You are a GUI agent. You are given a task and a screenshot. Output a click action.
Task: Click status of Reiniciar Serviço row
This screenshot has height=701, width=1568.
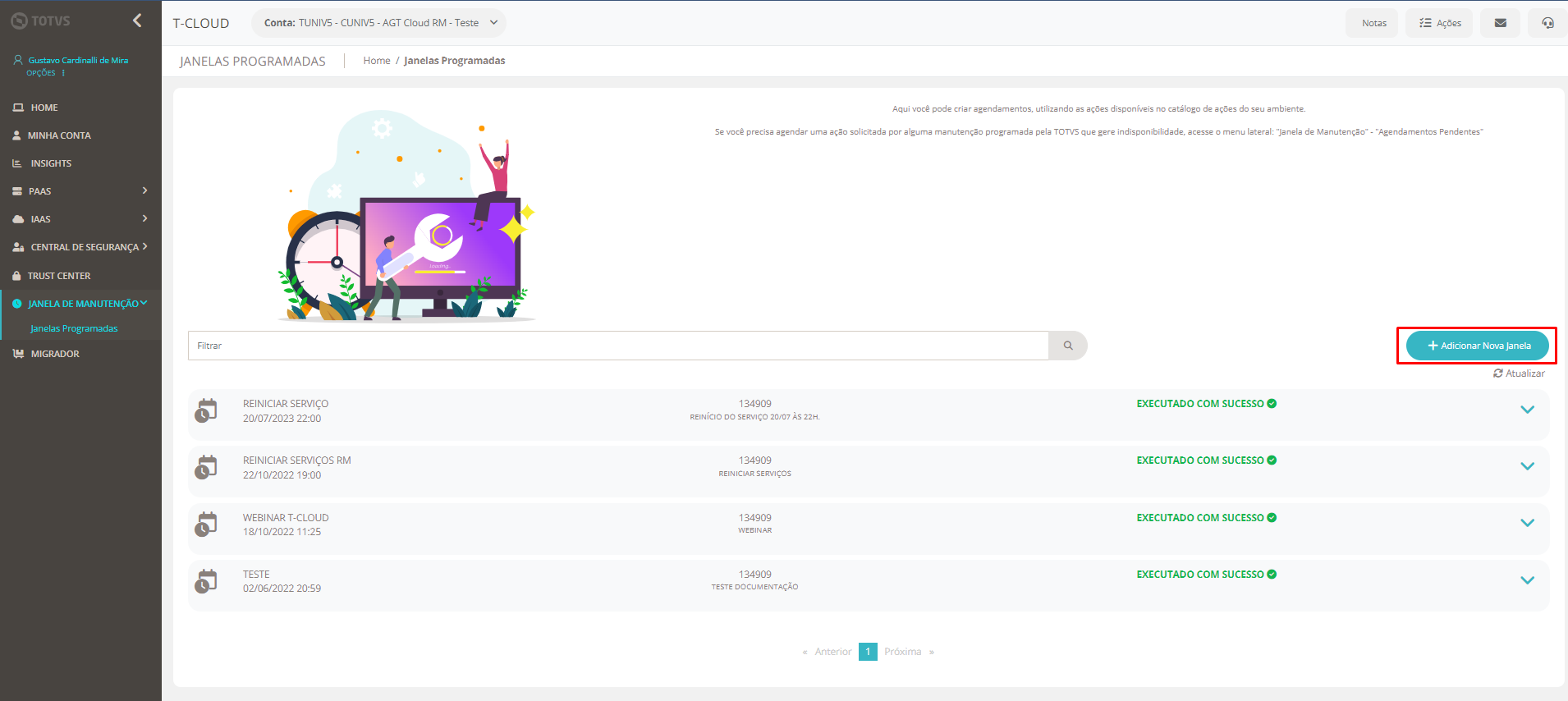[x=1206, y=404]
